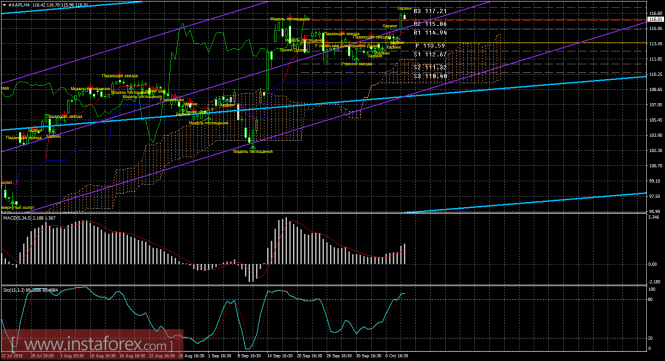The height and width of the screenshot is (361, 665).
Task: Click the 6 Oct 16:30 date on time axis
Action: pyautogui.click(x=397, y=356)
